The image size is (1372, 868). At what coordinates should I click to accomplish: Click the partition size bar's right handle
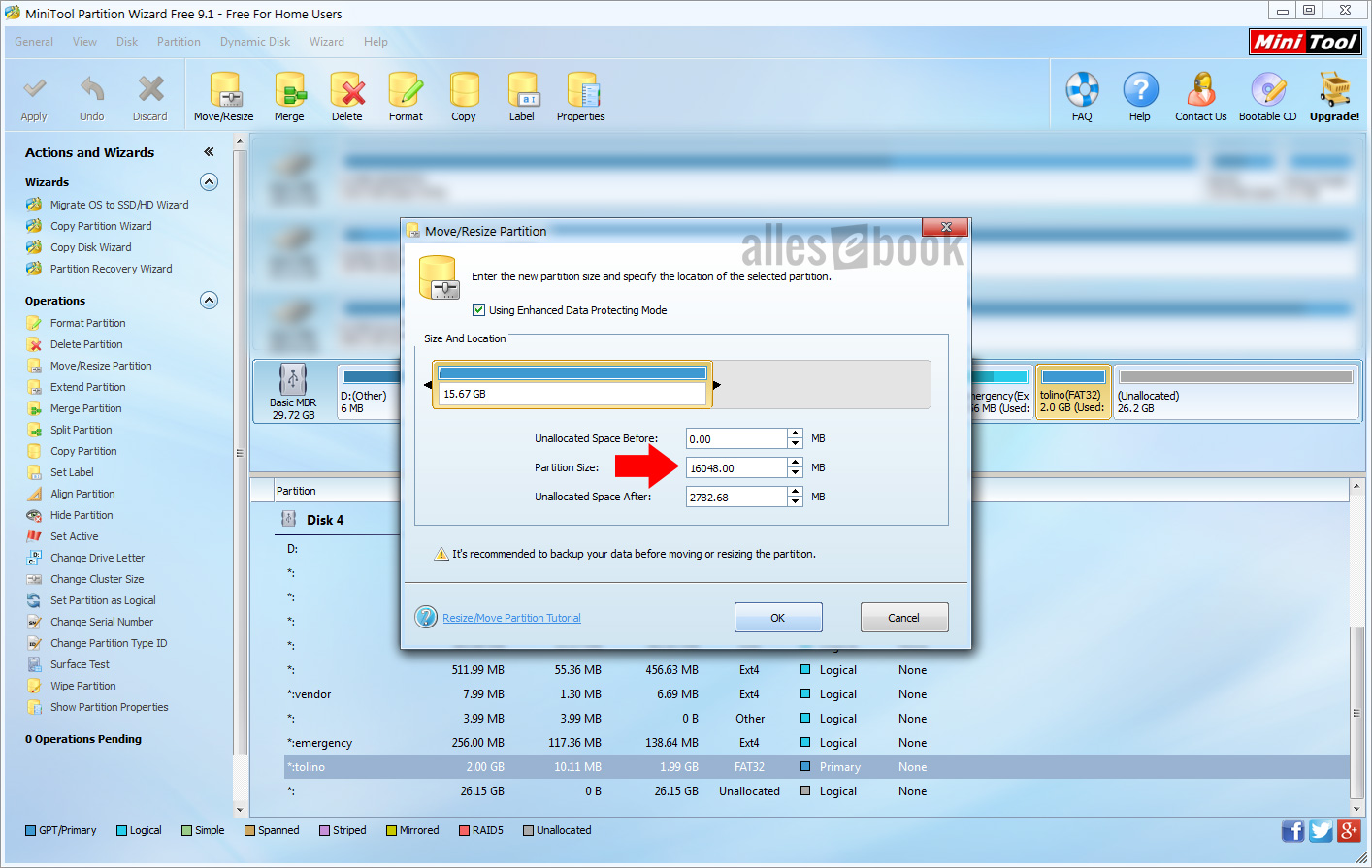coord(716,385)
